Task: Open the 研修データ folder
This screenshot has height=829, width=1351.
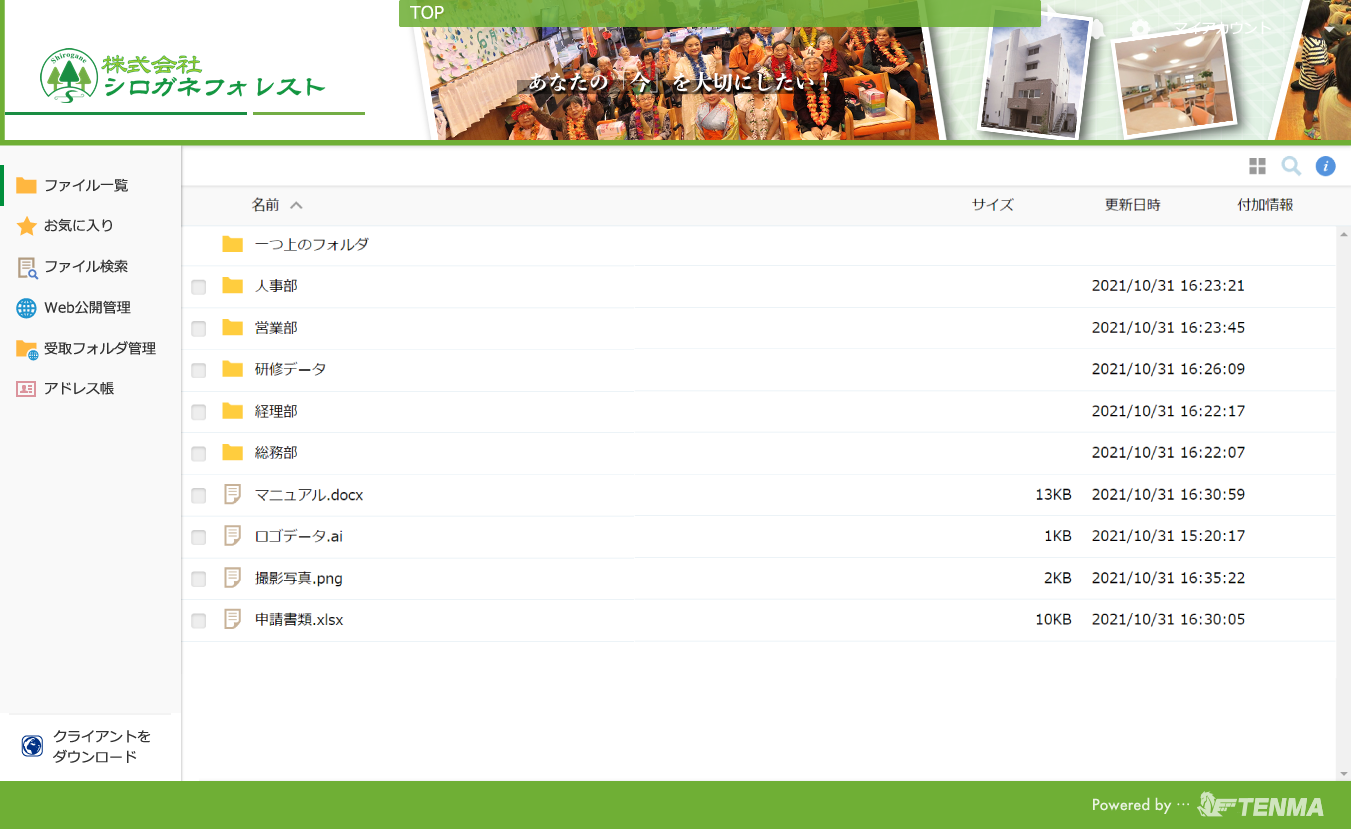Action: [x=290, y=369]
